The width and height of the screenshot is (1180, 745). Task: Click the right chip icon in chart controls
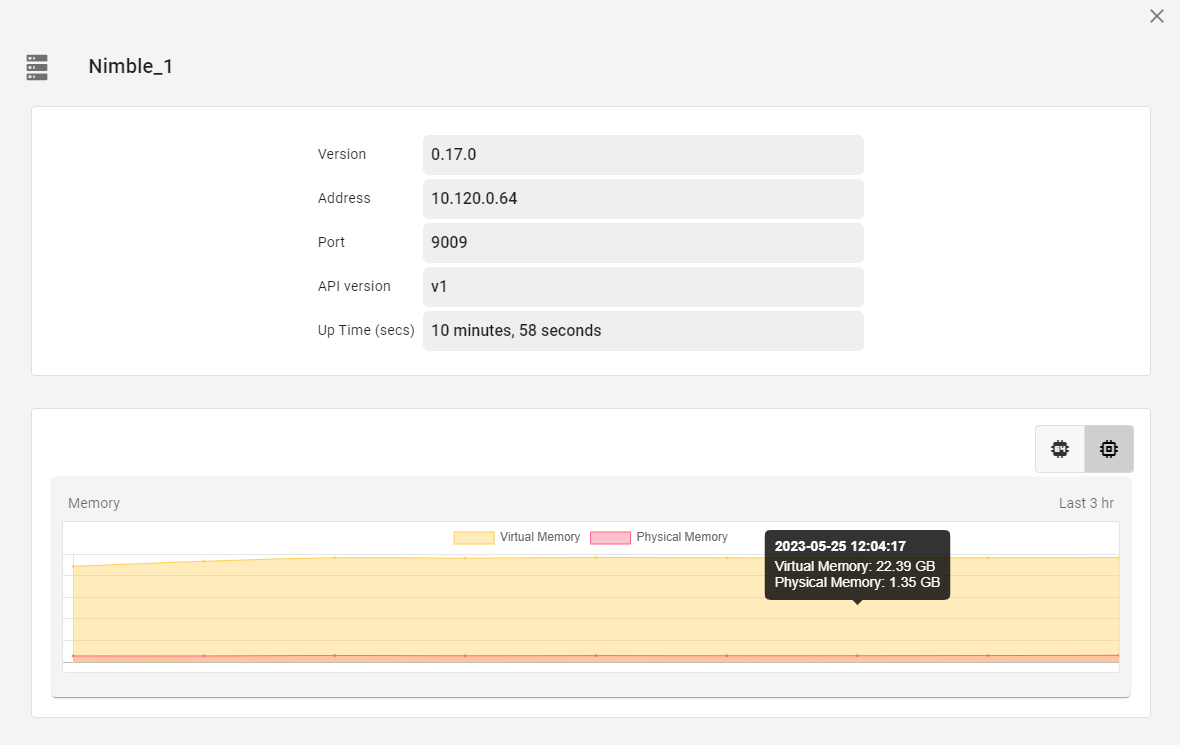tap(1108, 448)
